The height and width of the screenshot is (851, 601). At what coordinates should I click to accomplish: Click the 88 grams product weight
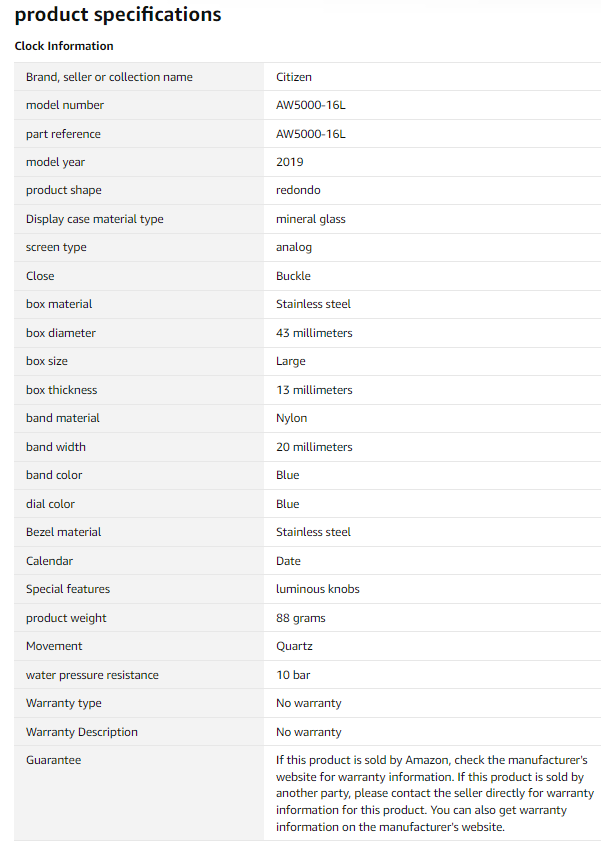[x=301, y=618]
